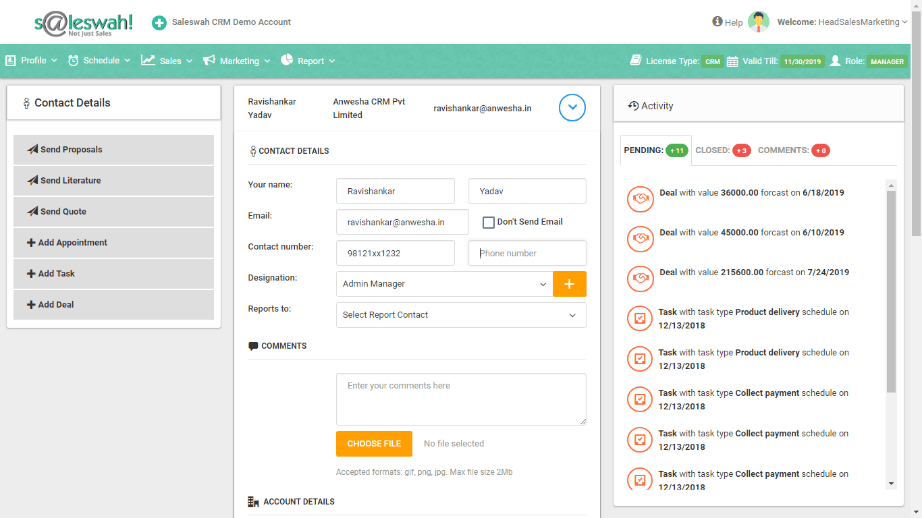The height and width of the screenshot is (518, 922).
Task: Click the Contact Details panel header icon
Action: (x=26, y=103)
